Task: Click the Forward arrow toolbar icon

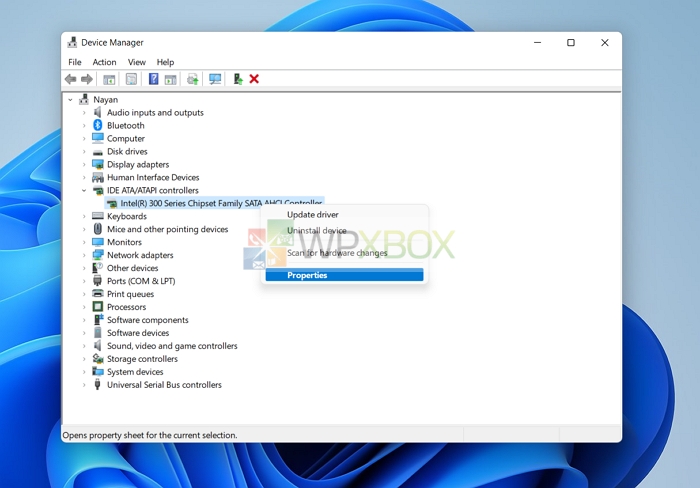Action: [87, 79]
